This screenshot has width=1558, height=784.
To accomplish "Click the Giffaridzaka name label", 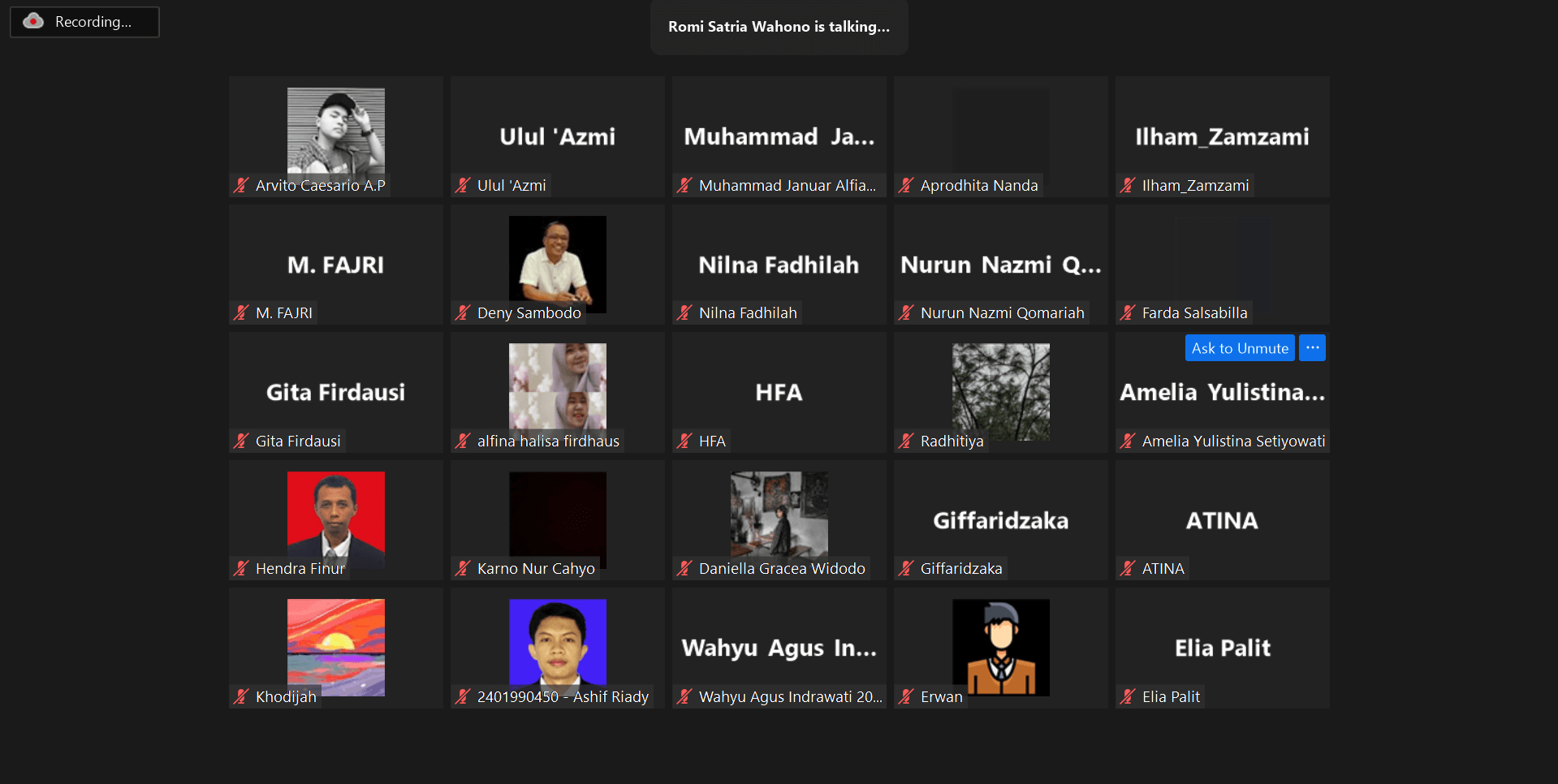I will [x=960, y=568].
